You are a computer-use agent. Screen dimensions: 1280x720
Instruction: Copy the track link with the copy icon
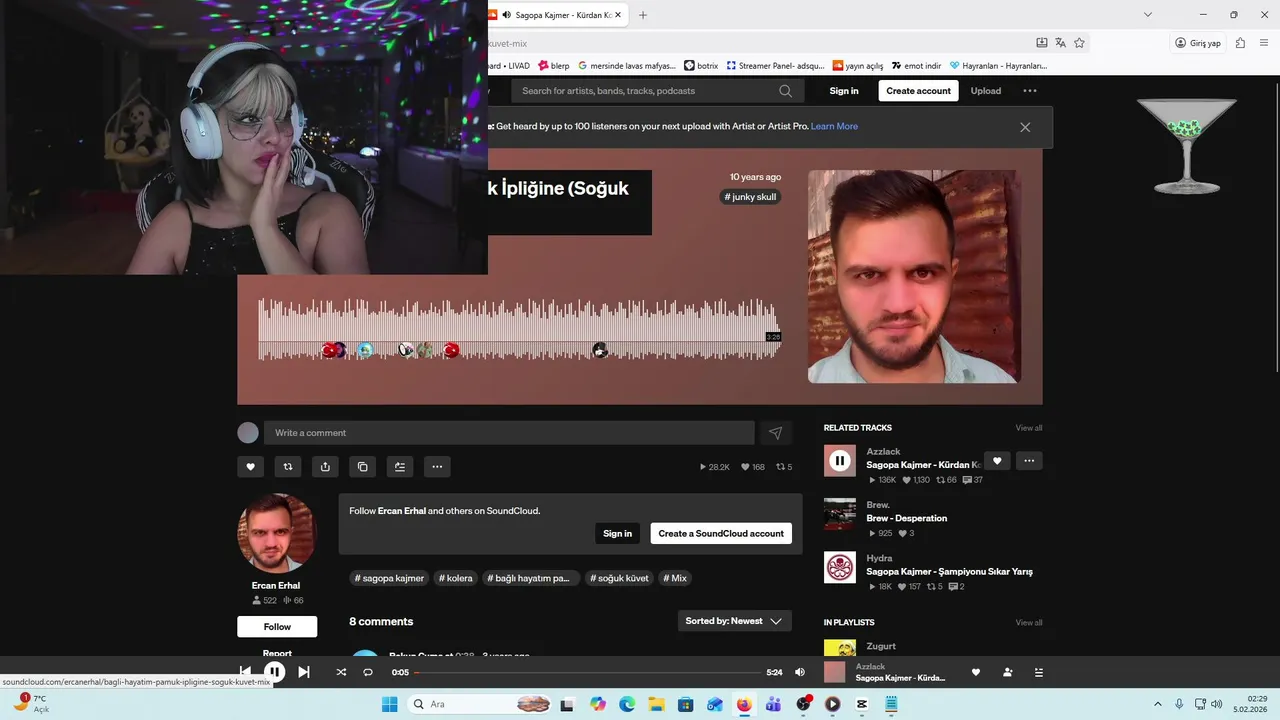click(x=362, y=466)
